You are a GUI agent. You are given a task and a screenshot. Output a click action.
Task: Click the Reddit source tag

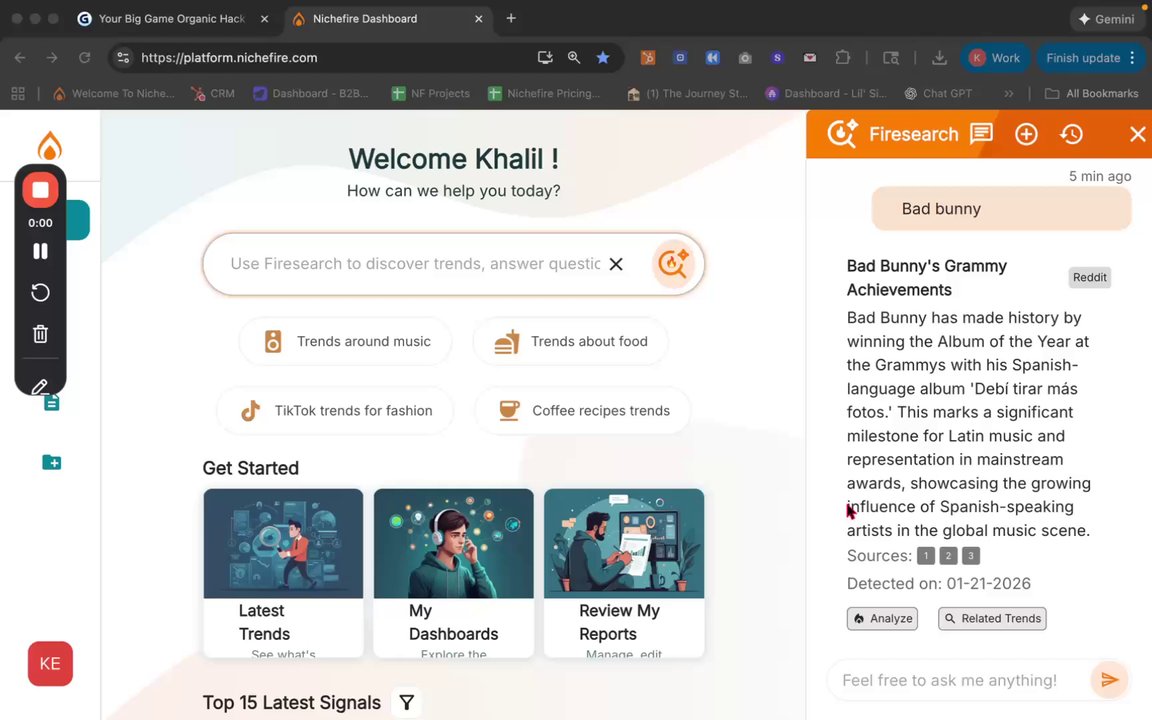point(1090,277)
